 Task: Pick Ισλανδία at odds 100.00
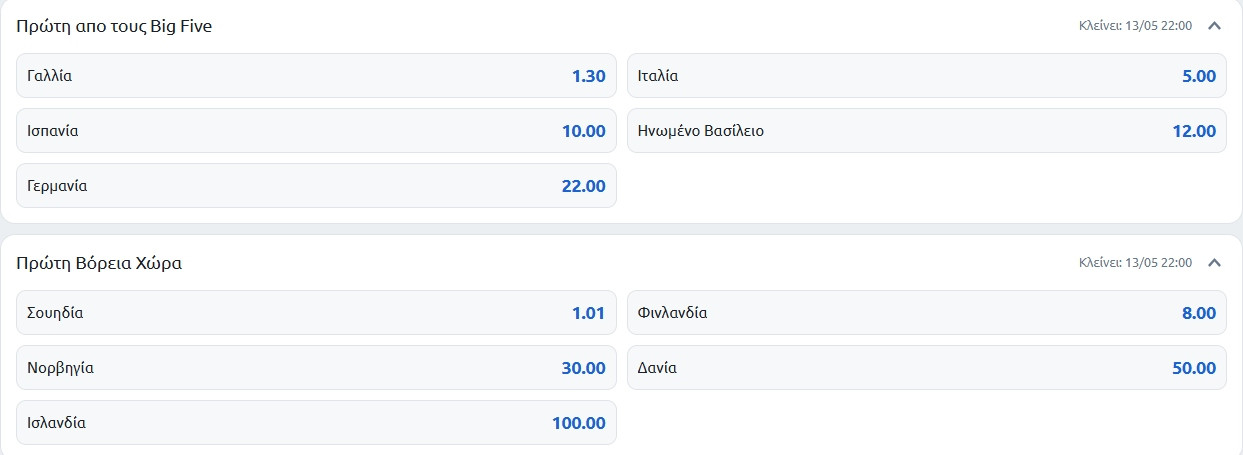[x=316, y=423]
